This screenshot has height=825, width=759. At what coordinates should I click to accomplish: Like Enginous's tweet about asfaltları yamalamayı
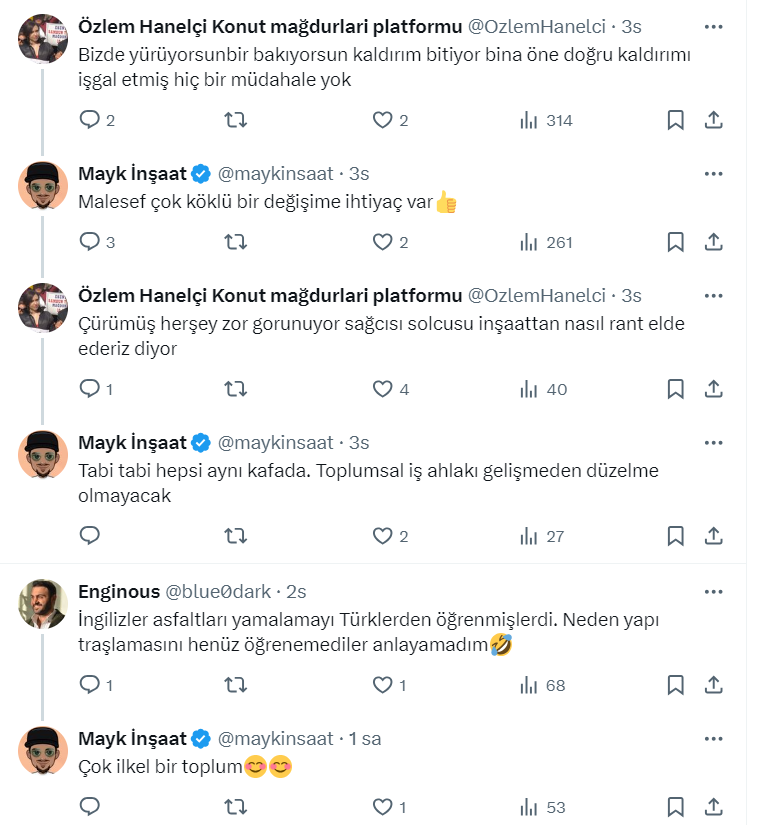(x=382, y=685)
